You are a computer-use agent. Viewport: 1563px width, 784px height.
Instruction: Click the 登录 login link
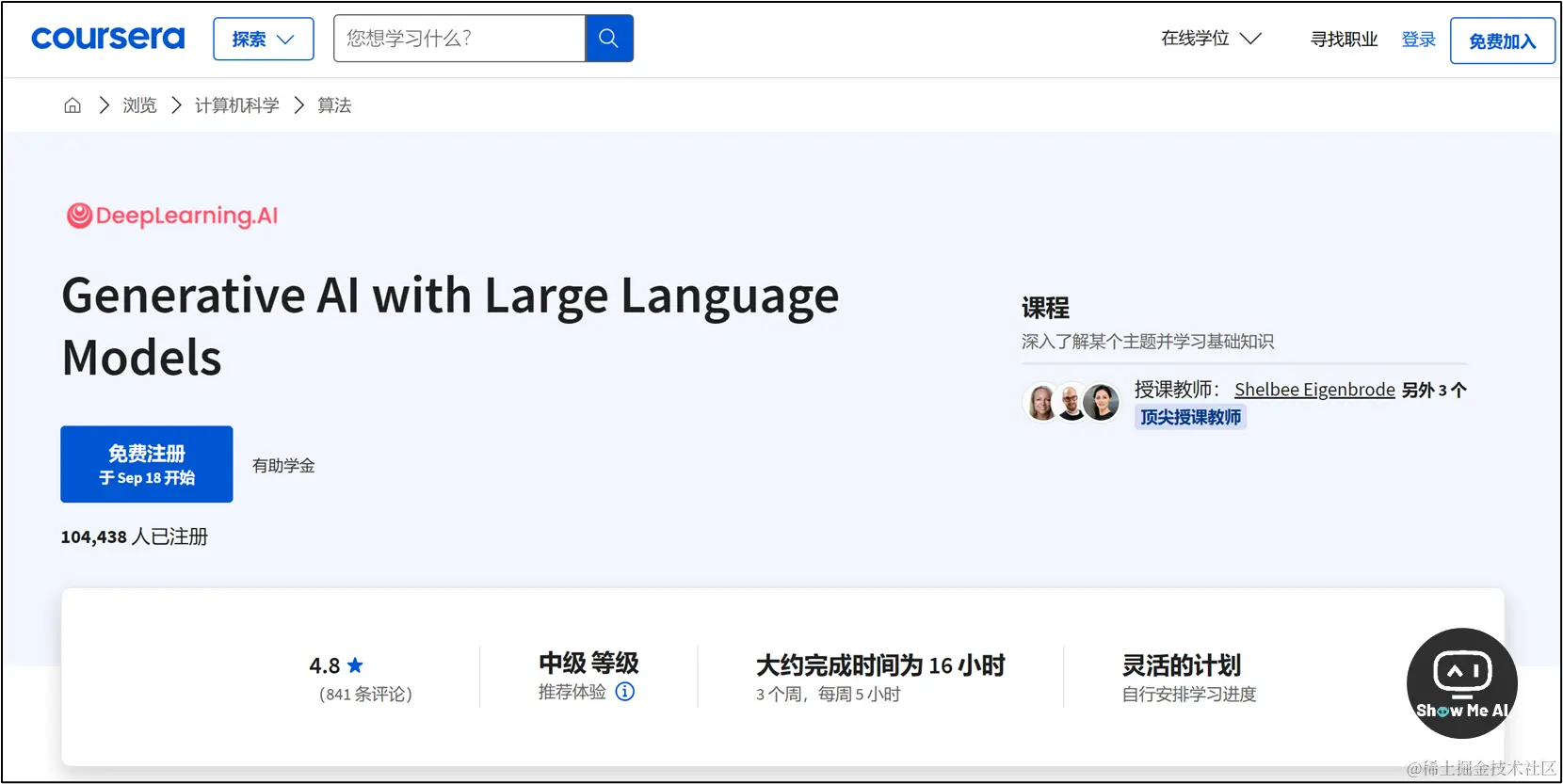click(1418, 40)
